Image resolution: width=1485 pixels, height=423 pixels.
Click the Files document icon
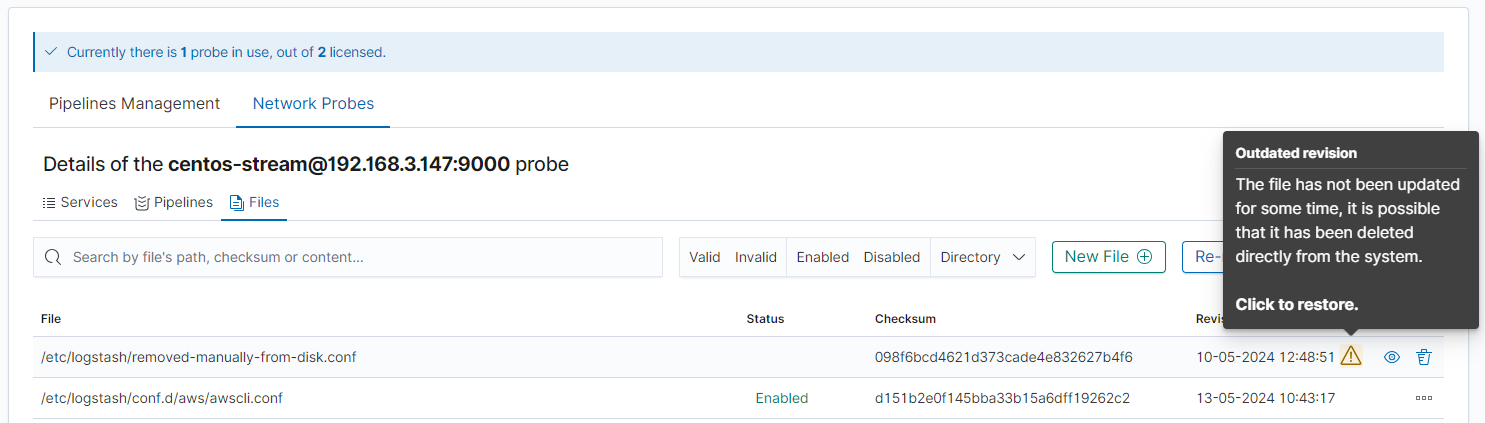237,203
